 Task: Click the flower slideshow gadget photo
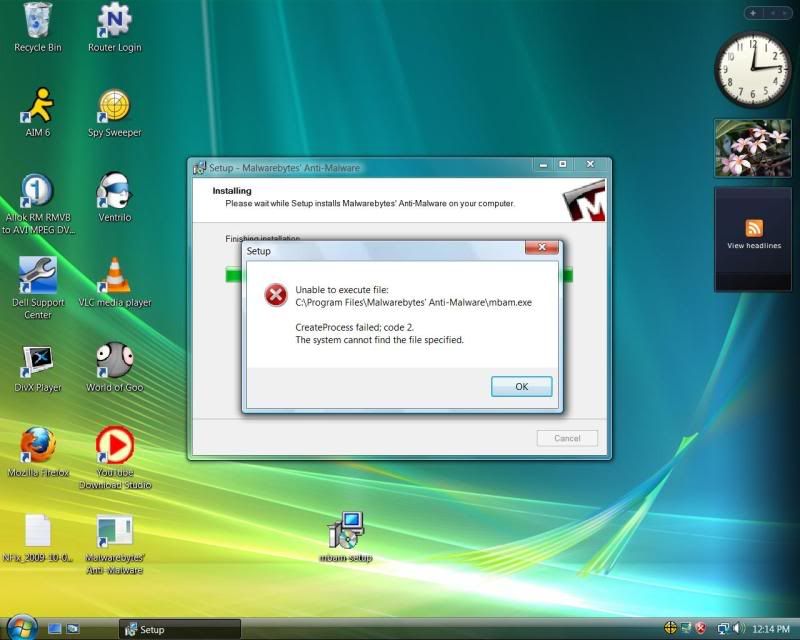click(x=753, y=148)
